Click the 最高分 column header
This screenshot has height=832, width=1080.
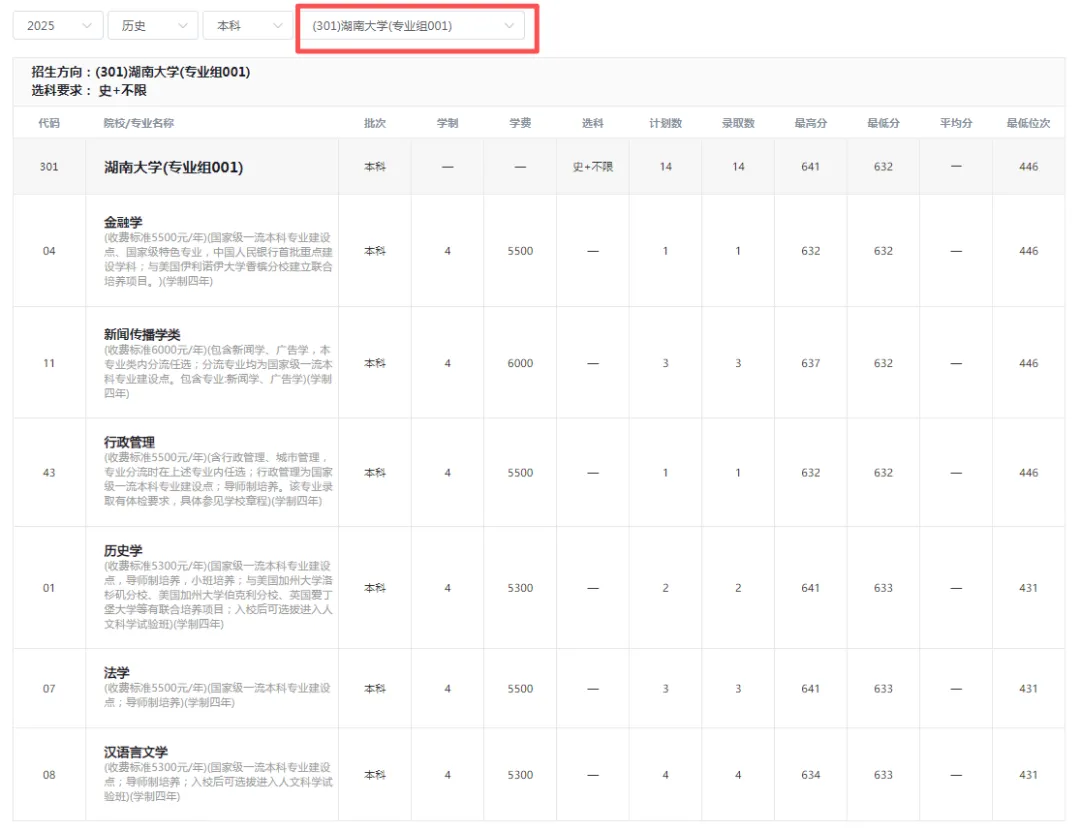[x=811, y=123]
